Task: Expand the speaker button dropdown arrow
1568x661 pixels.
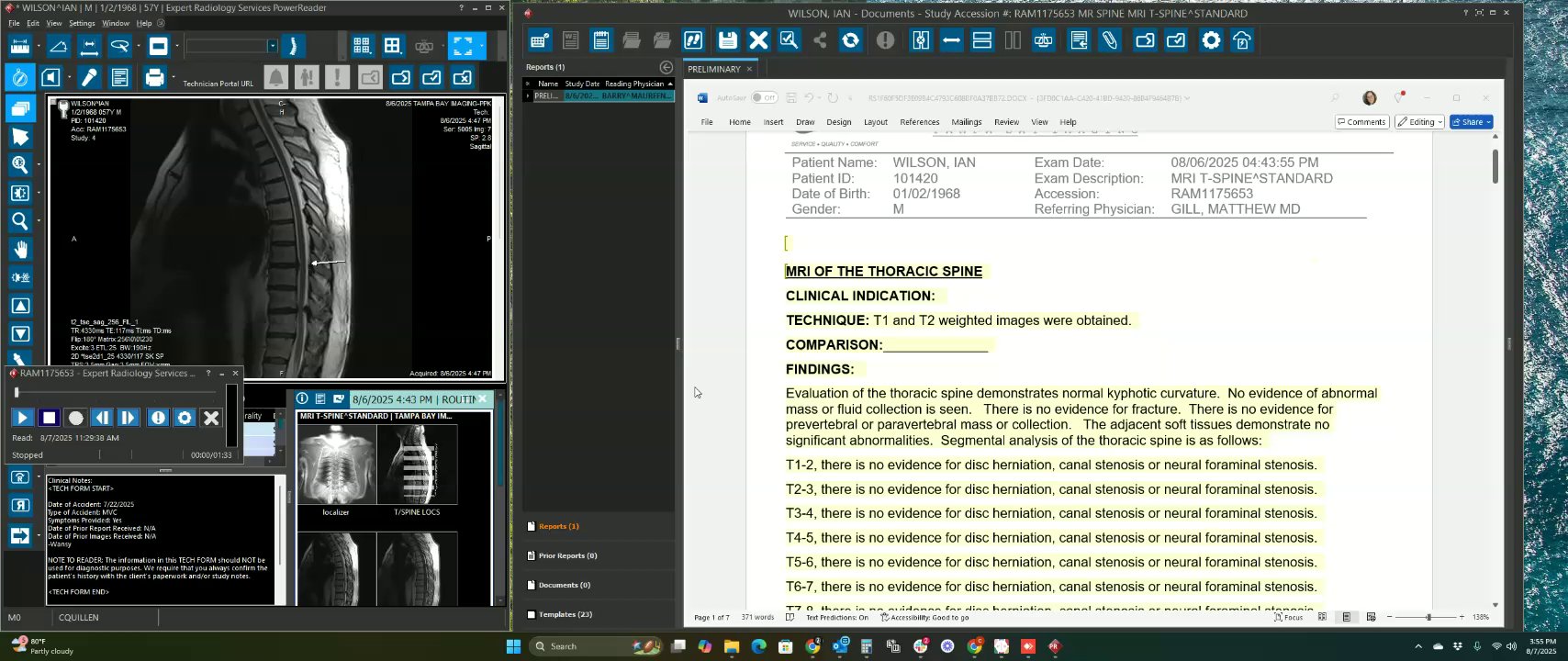Action: 69,77
